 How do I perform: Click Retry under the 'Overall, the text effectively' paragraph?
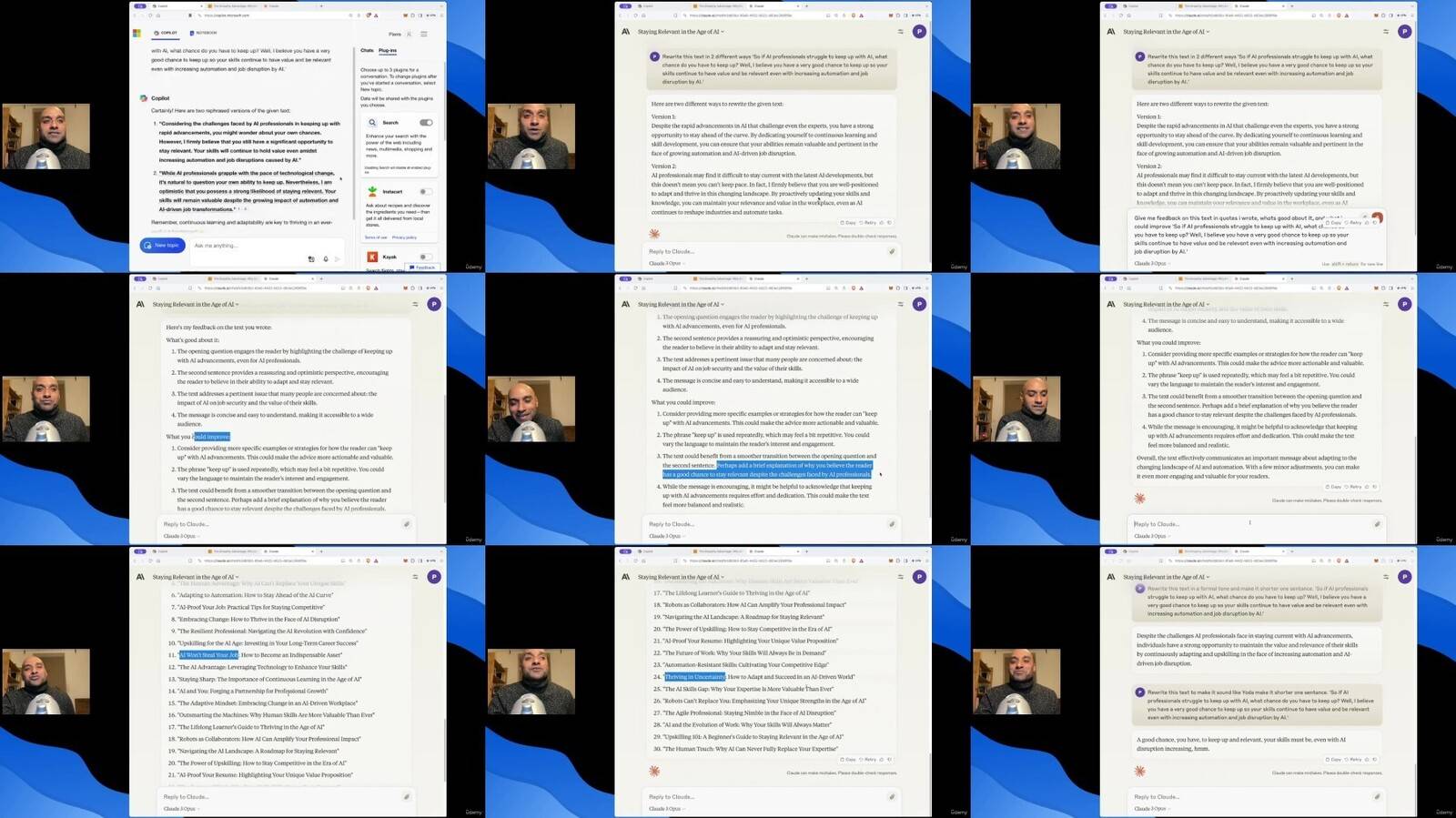pos(1352,487)
